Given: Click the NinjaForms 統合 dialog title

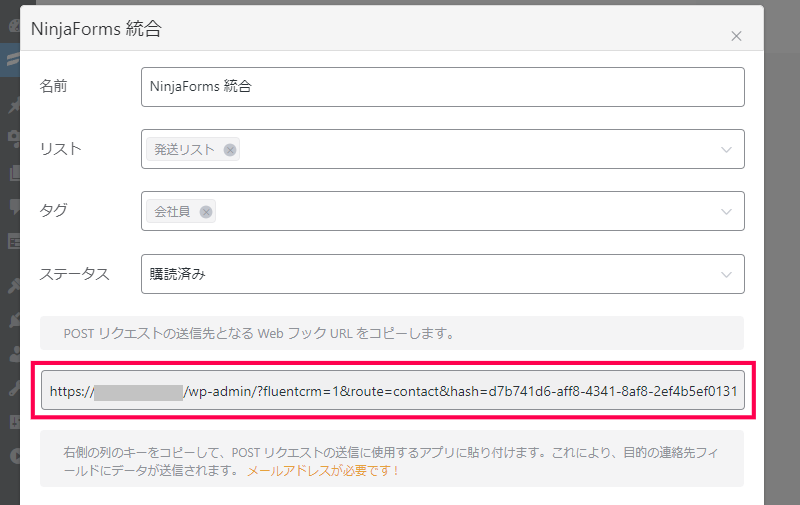Looking at the screenshot, I should pyautogui.click(x=96, y=29).
